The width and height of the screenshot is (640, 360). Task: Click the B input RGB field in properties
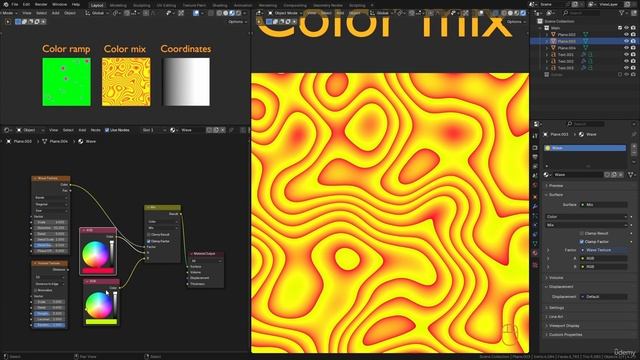coord(604,267)
